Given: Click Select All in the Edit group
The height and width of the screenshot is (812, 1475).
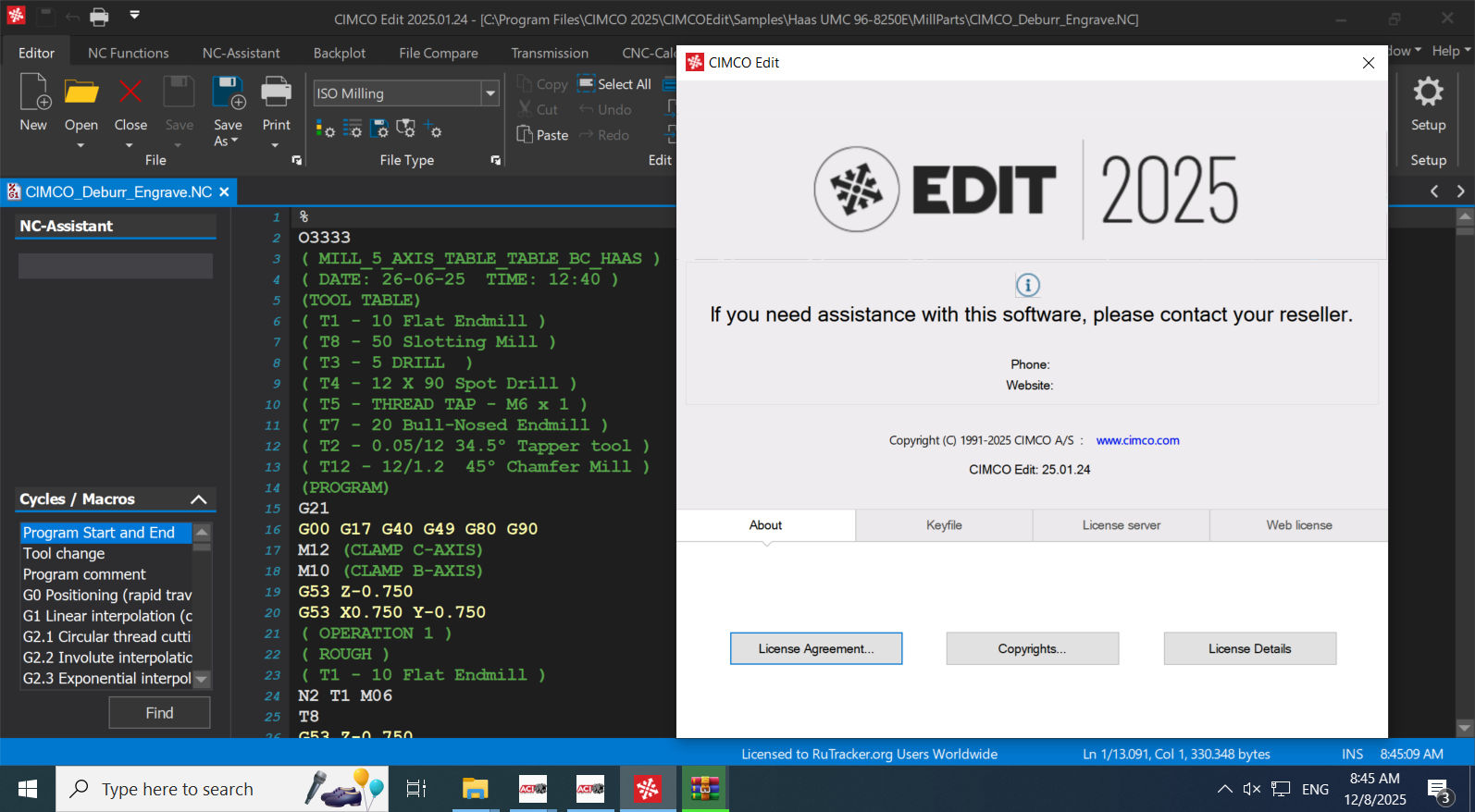Looking at the screenshot, I should click(614, 84).
